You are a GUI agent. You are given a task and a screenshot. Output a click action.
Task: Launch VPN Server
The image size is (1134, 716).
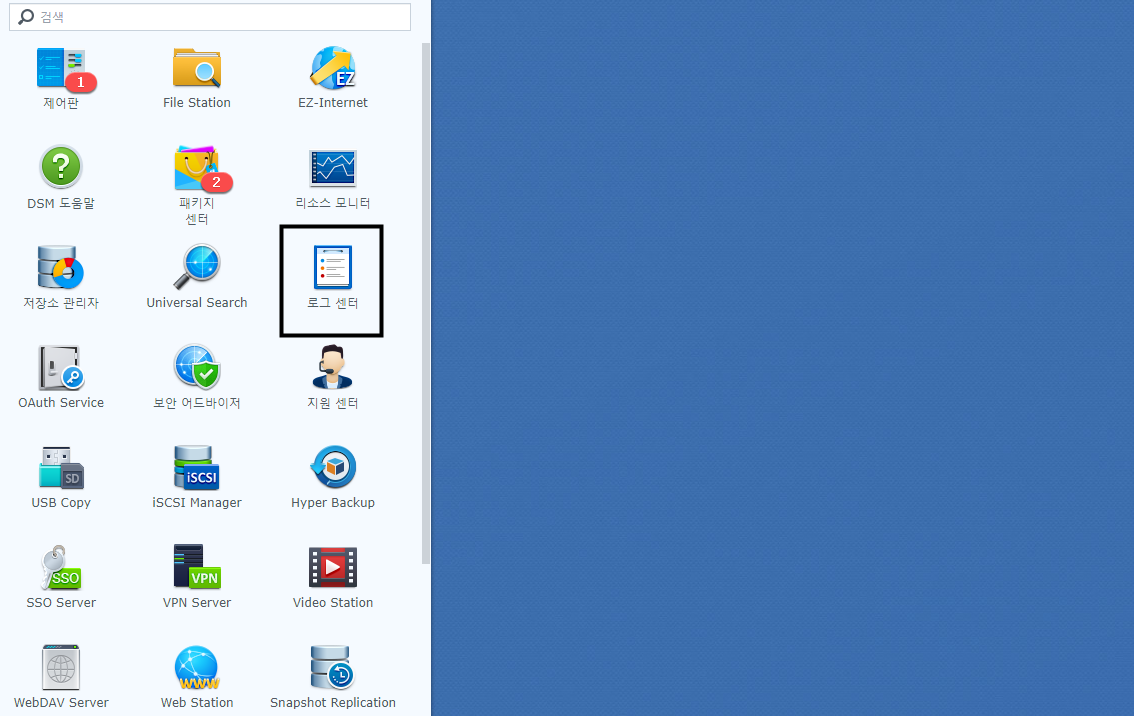pos(197,567)
